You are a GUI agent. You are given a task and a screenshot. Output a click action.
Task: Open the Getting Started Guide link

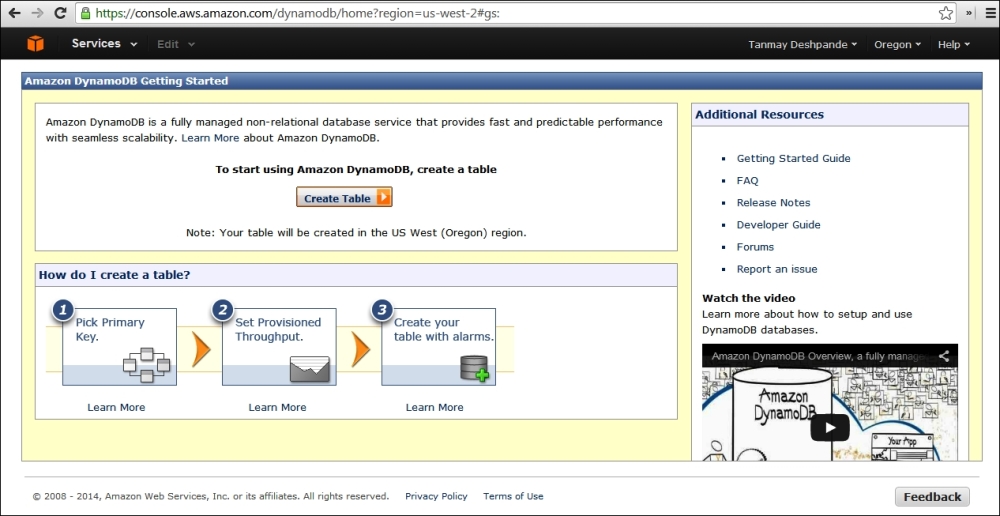click(x=793, y=158)
